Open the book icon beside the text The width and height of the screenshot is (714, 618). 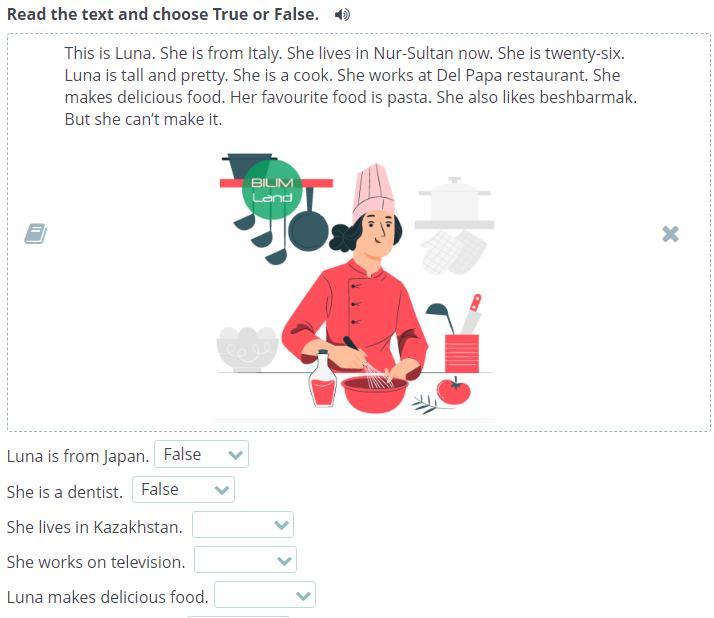(36, 234)
